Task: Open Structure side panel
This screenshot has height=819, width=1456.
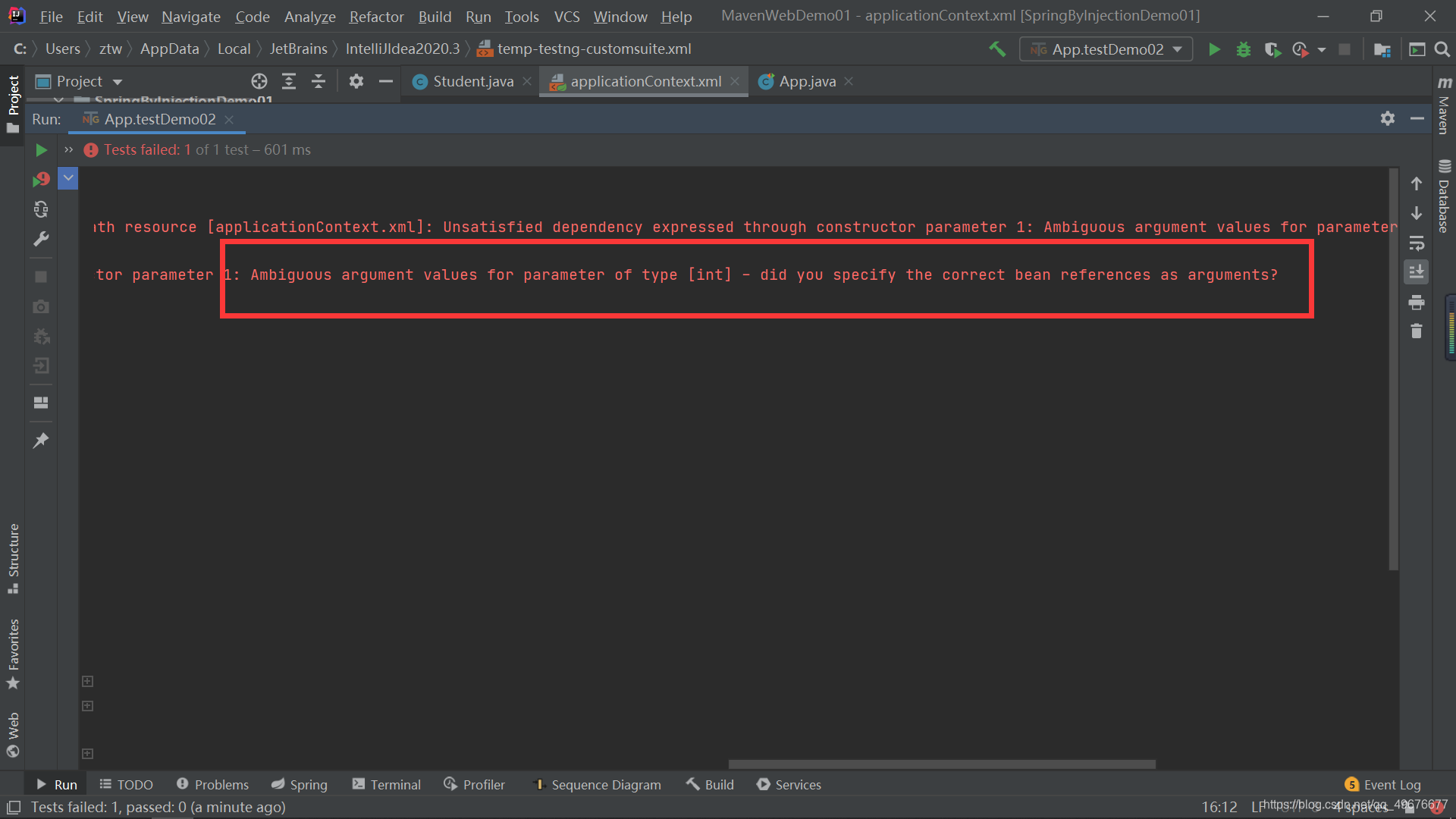Action: pyautogui.click(x=13, y=559)
